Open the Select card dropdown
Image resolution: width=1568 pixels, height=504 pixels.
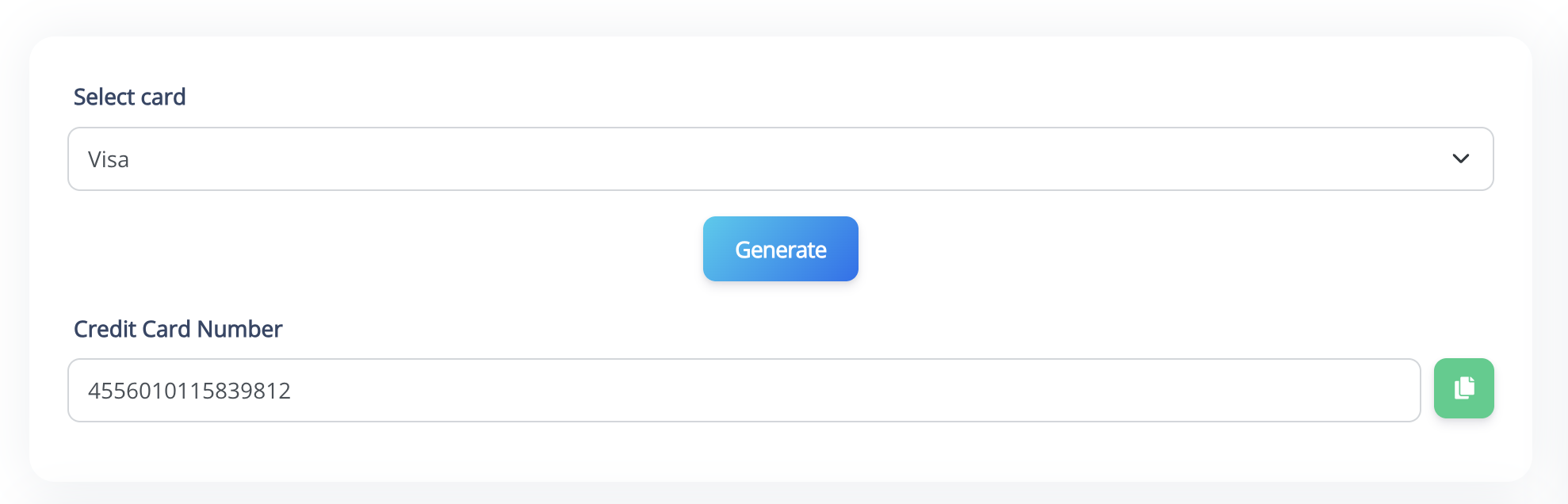pos(780,158)
